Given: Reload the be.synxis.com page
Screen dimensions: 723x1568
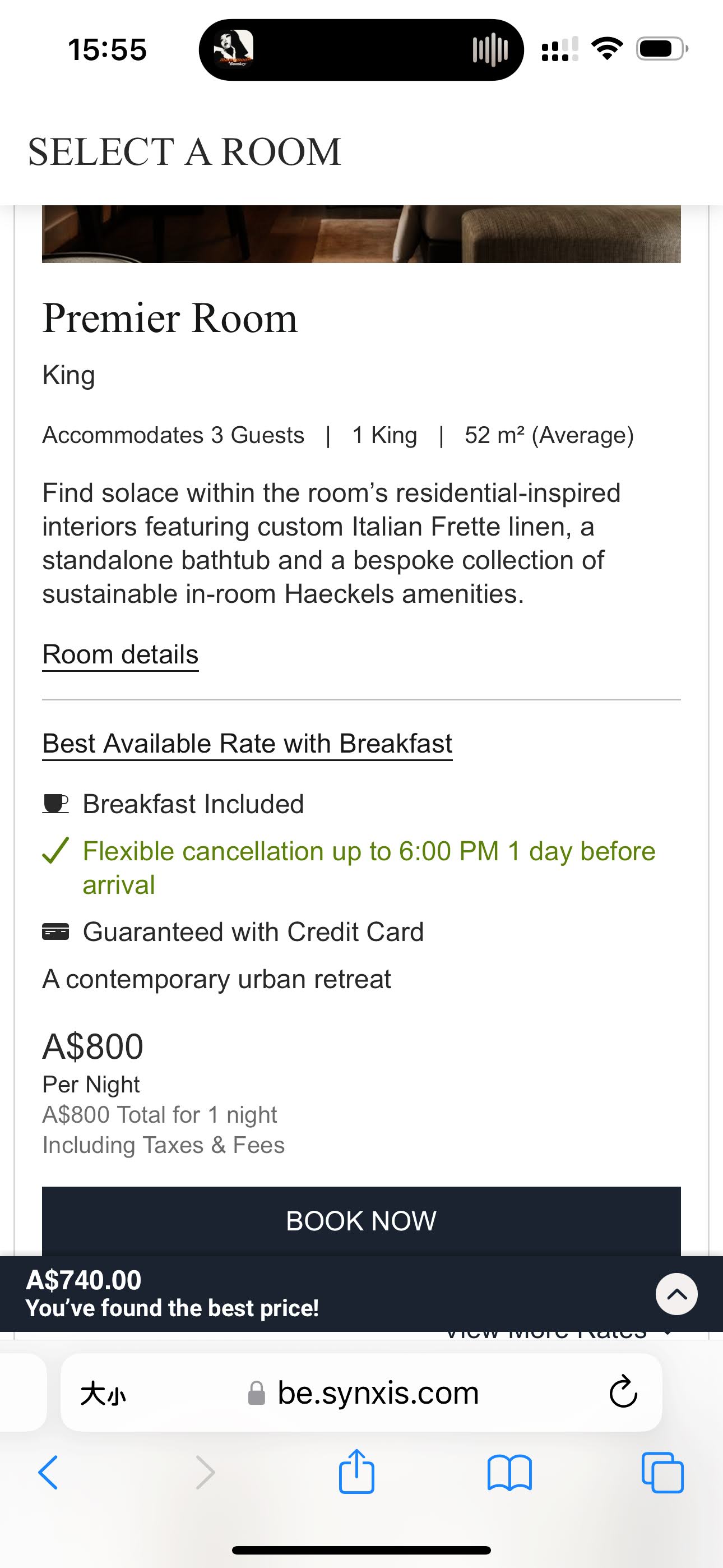Looking at the screenshot, I should pos(623,1392).
